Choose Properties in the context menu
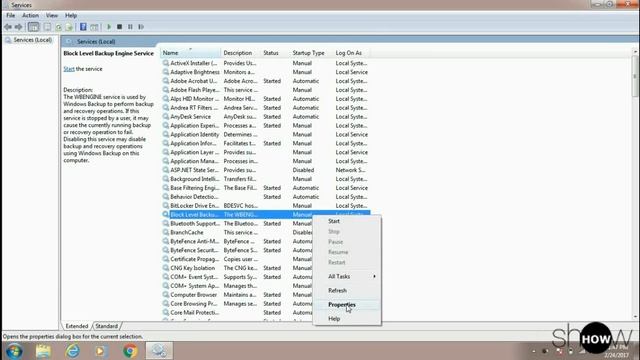This screenshot has width=640, height=360. (347, 305)
